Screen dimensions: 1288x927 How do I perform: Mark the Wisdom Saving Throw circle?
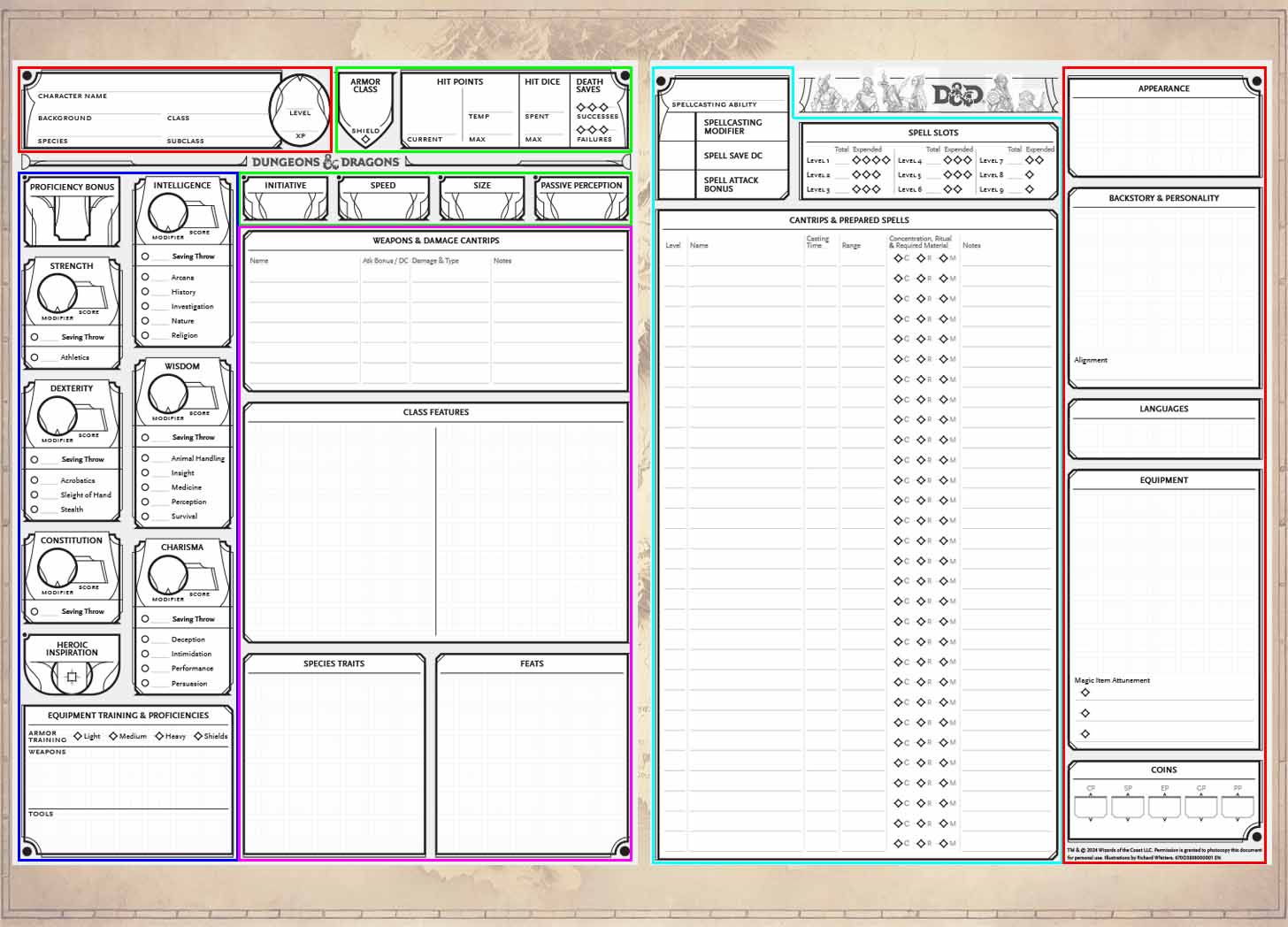[145, 437]
